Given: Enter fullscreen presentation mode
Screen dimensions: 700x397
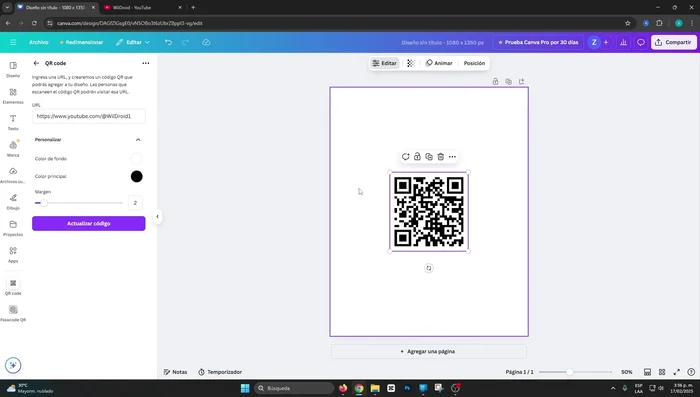Looking at the screenshot, I should [x=677, y=372].
